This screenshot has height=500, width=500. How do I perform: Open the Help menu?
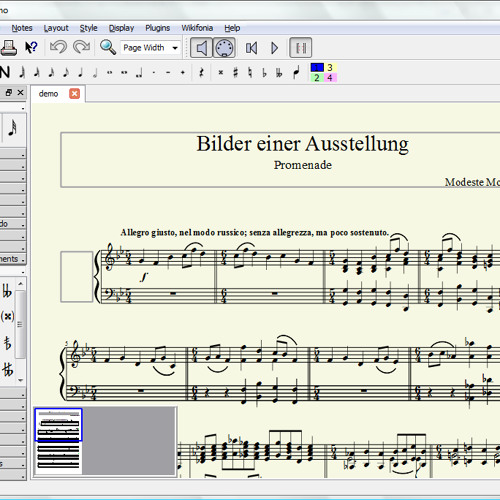coord(232,28)
